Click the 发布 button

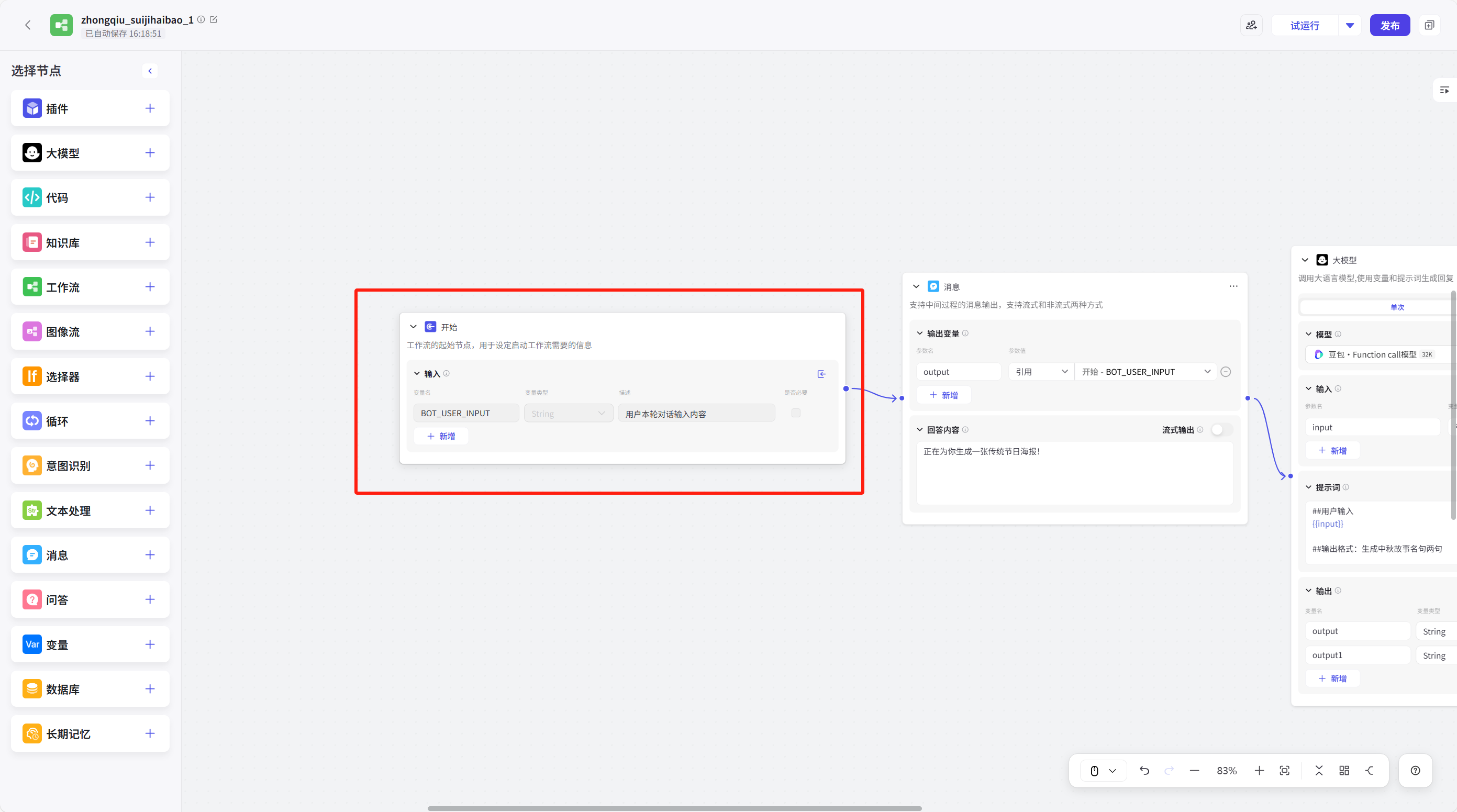tap(1389, 26)
